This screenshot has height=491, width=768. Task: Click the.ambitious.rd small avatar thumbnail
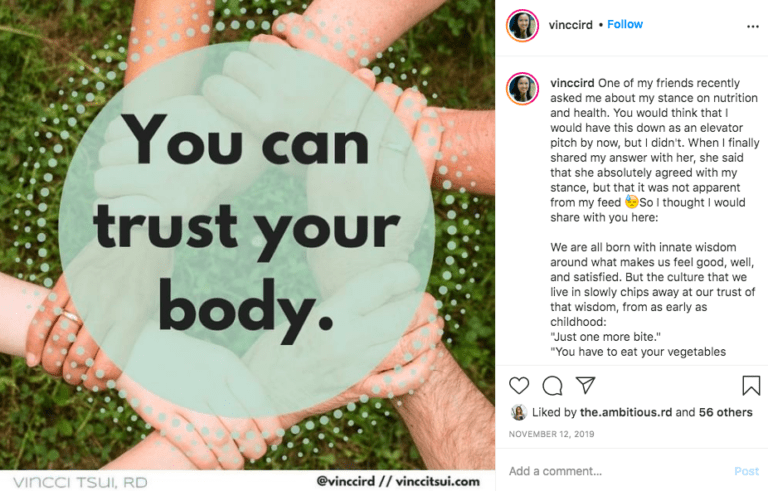[x=519, y=413]
